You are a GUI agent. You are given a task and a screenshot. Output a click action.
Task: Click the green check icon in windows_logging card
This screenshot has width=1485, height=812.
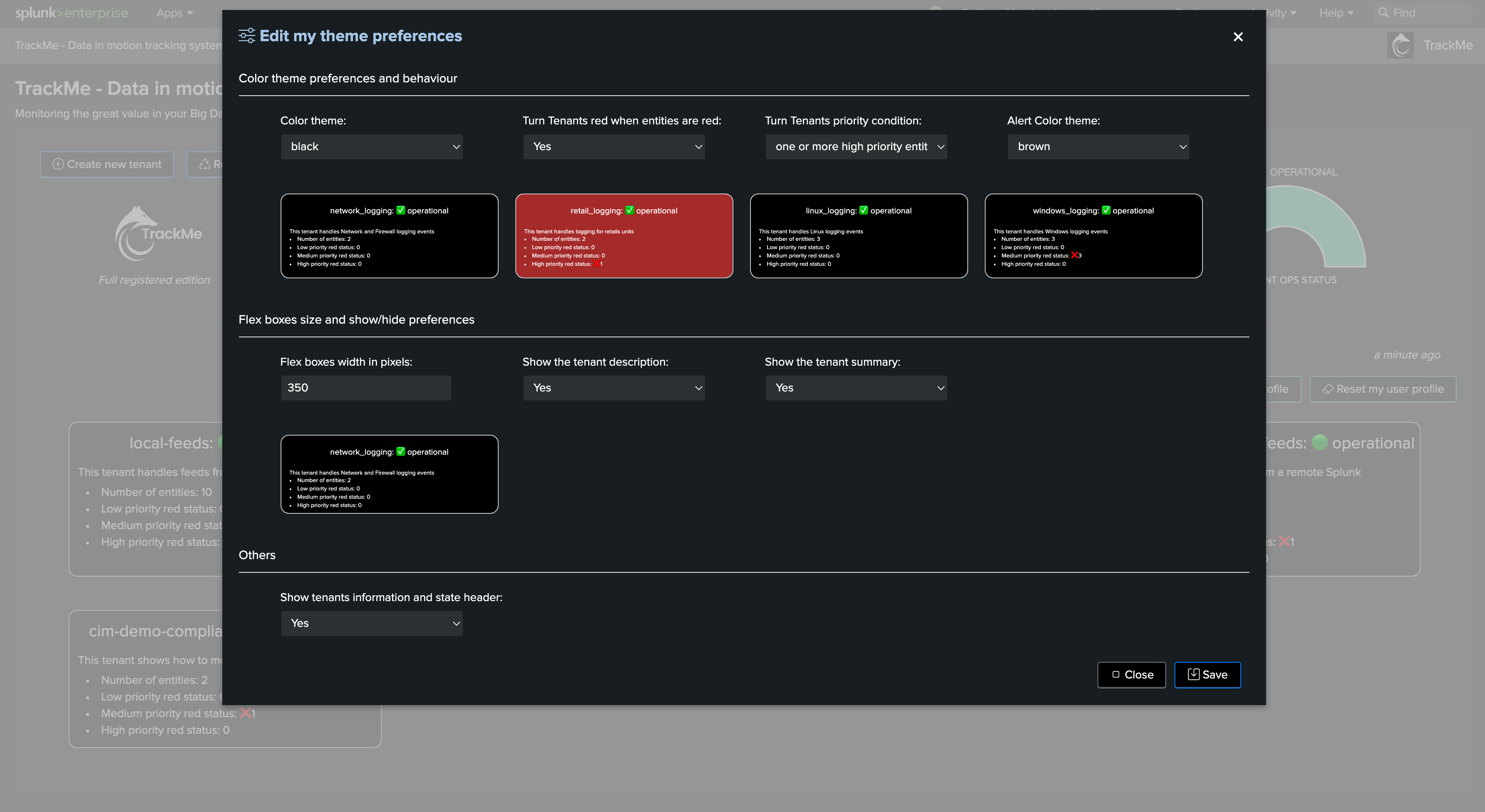coord(1106,210)
